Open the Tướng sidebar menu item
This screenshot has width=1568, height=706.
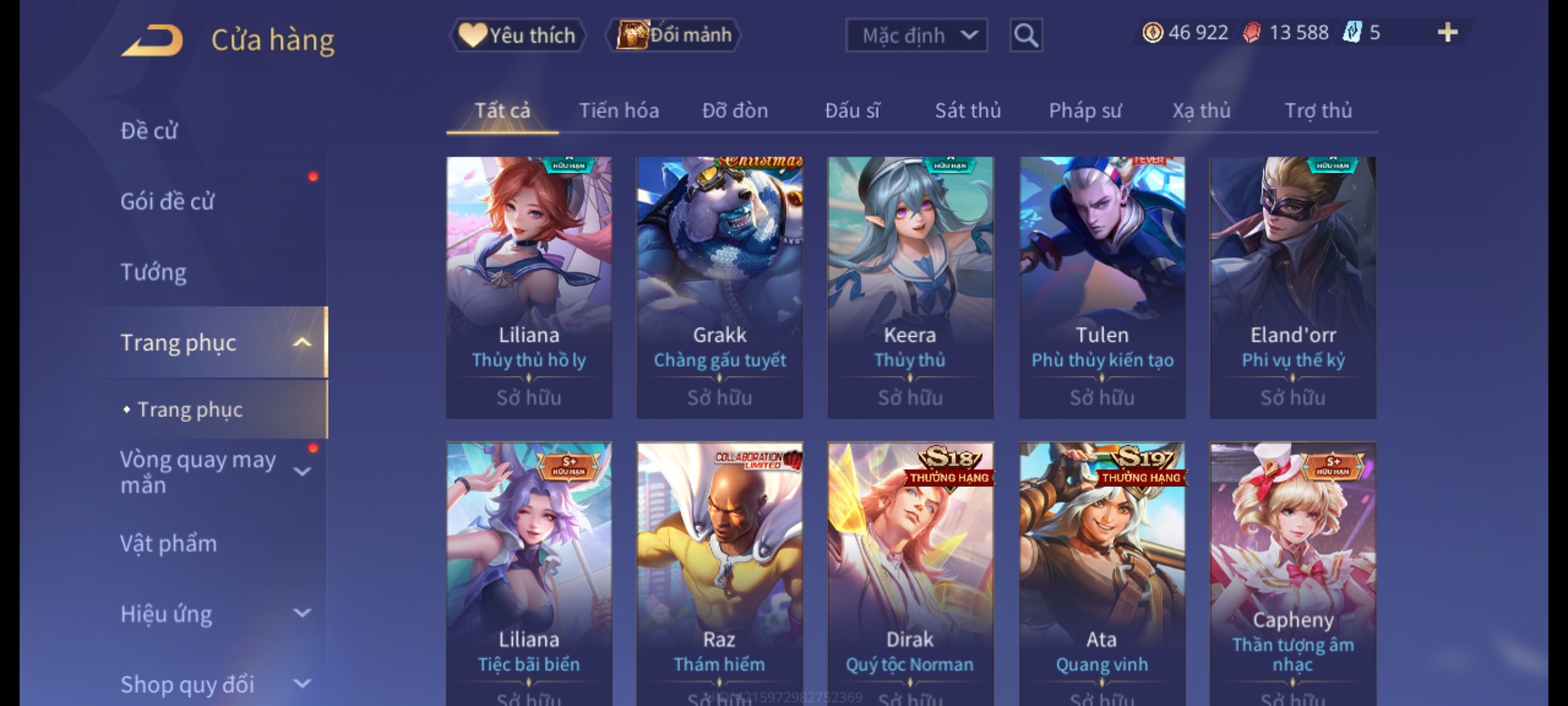tap(154, 272)
